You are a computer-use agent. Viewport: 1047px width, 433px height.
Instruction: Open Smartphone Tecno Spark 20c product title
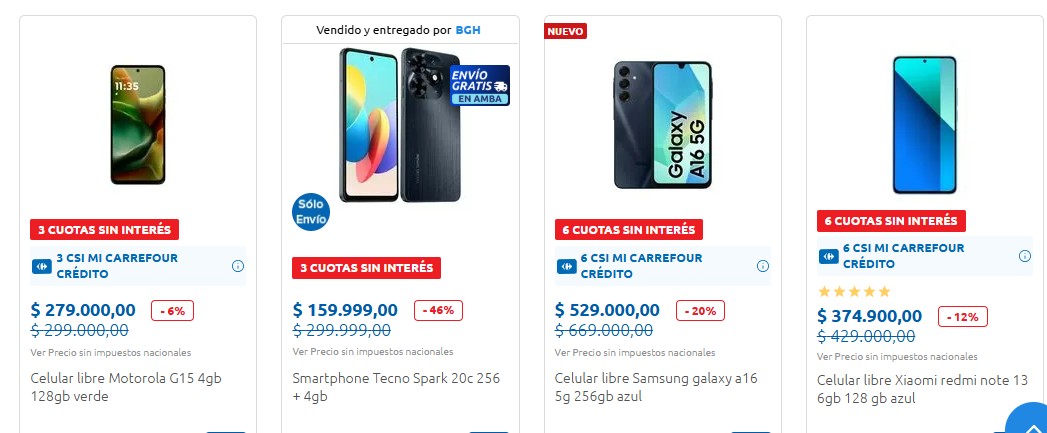tap(395, 387)
